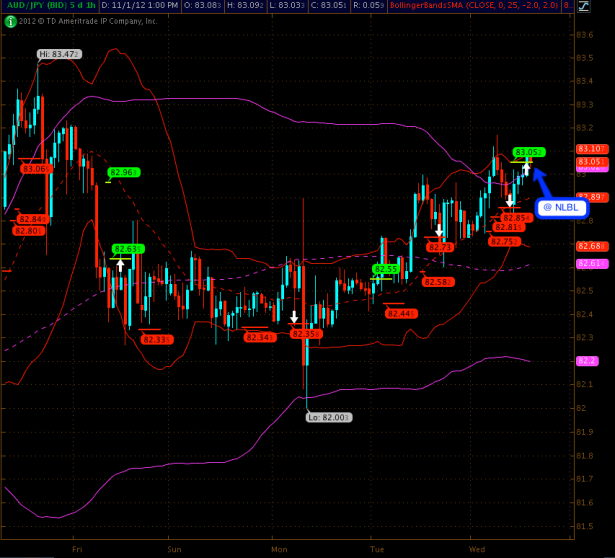Click the white up arrow below 83.05 label
This screenshot has width=615, height=558.
click(526, 169)
